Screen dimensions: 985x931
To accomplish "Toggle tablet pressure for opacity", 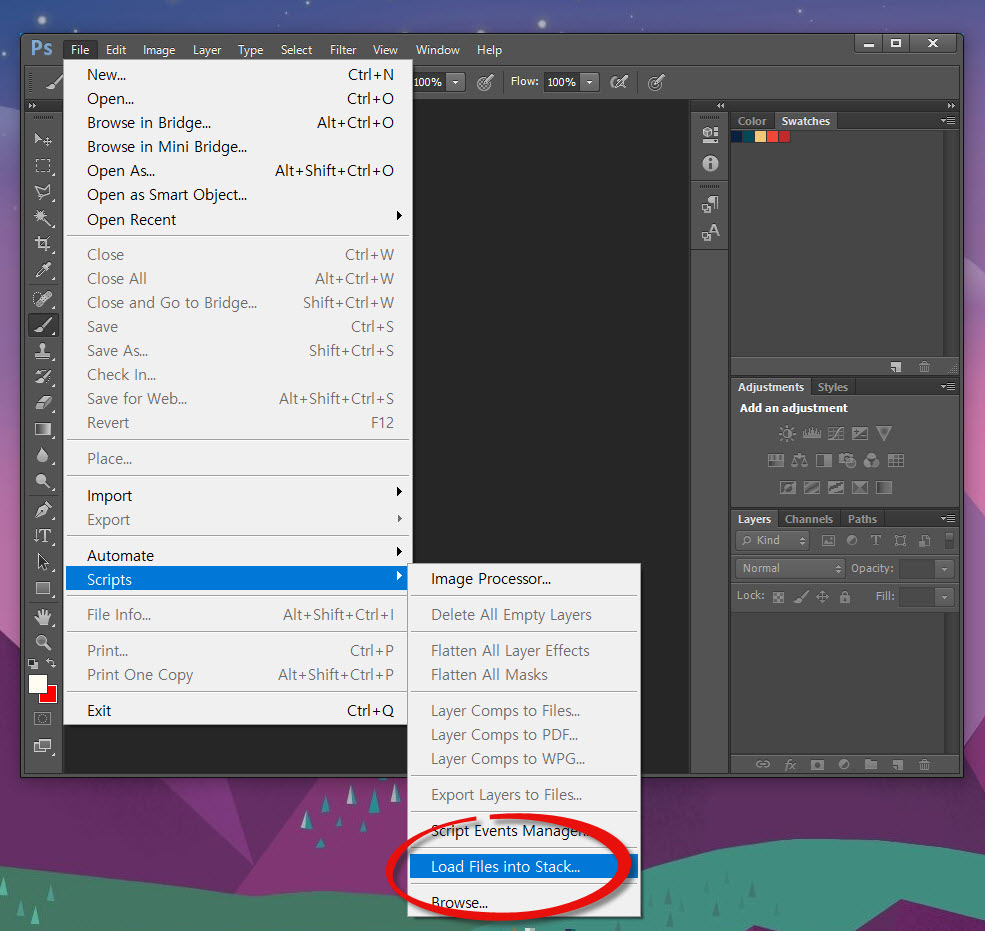I will [484, 82].
